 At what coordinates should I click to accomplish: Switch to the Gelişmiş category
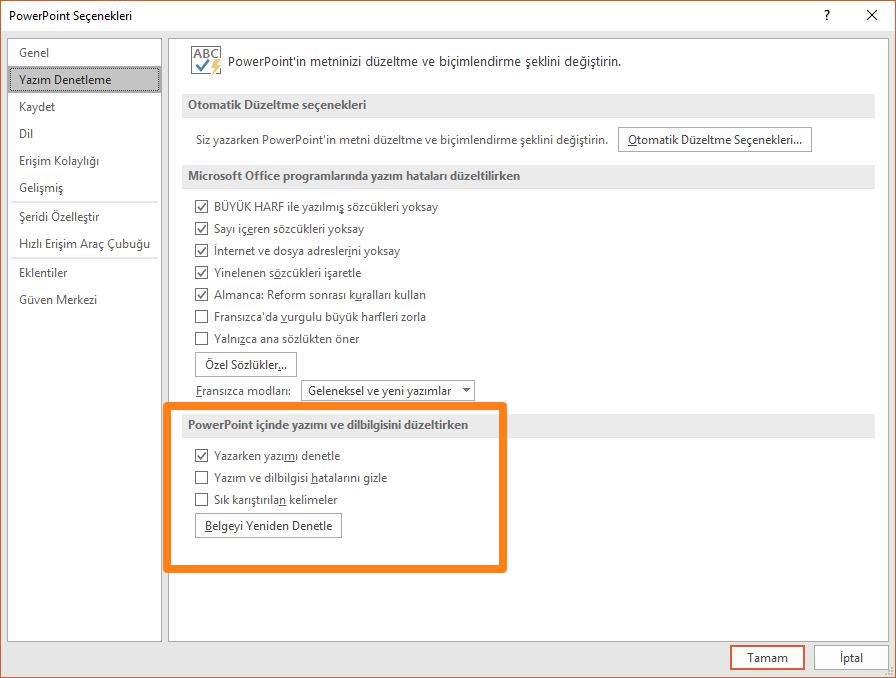tap(85, 188)
